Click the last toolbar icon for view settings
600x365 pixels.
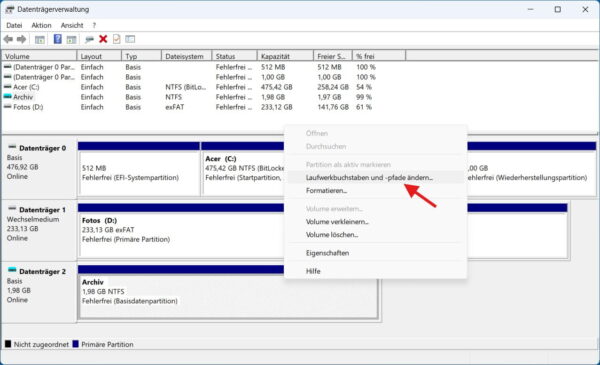(x=130, y=39)
